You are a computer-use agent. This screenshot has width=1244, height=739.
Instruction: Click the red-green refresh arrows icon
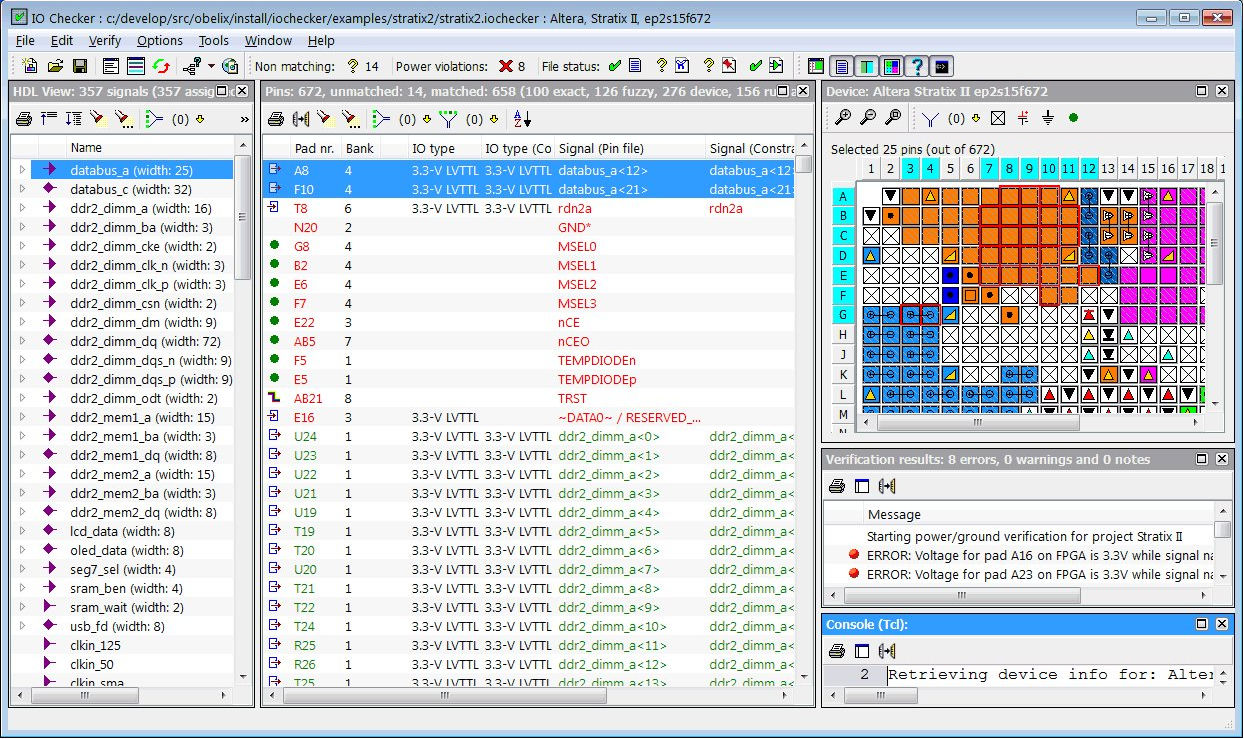point(163,66)
